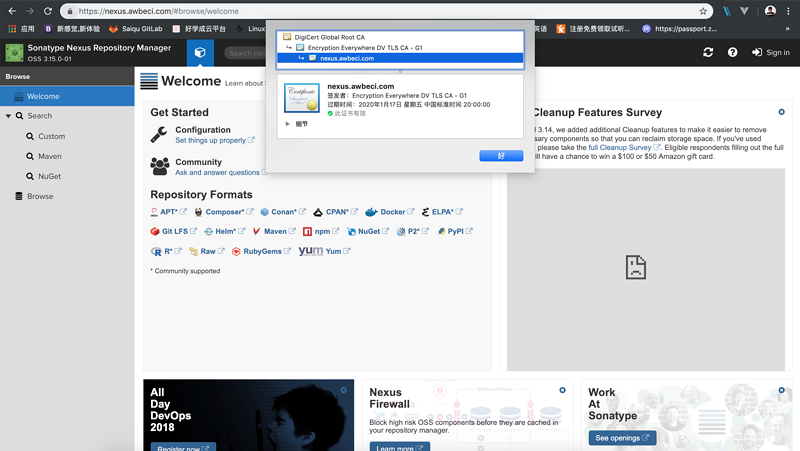Open the Saiqu GitLab bookmark
Image resolution: width=800 pixels, height=451 pixels.
[136, 29]
